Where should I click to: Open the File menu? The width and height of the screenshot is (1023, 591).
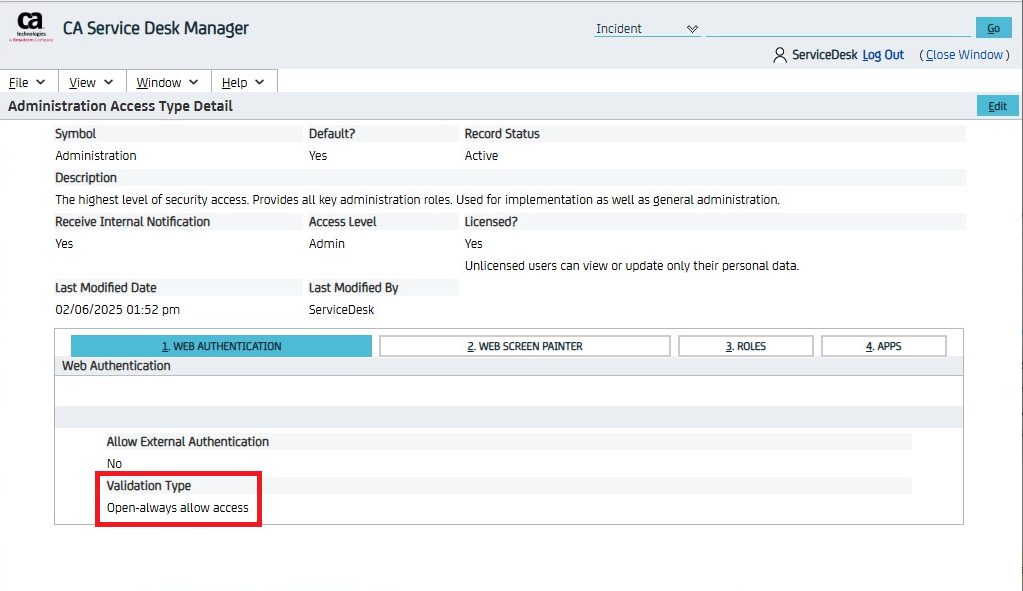27,82
